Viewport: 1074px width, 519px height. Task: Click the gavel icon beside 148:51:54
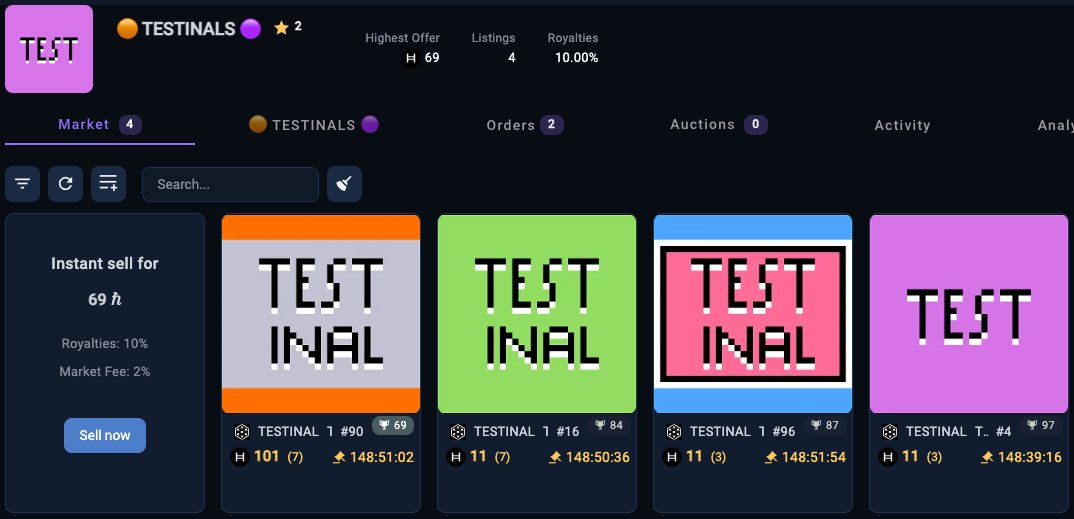(771, 457)
